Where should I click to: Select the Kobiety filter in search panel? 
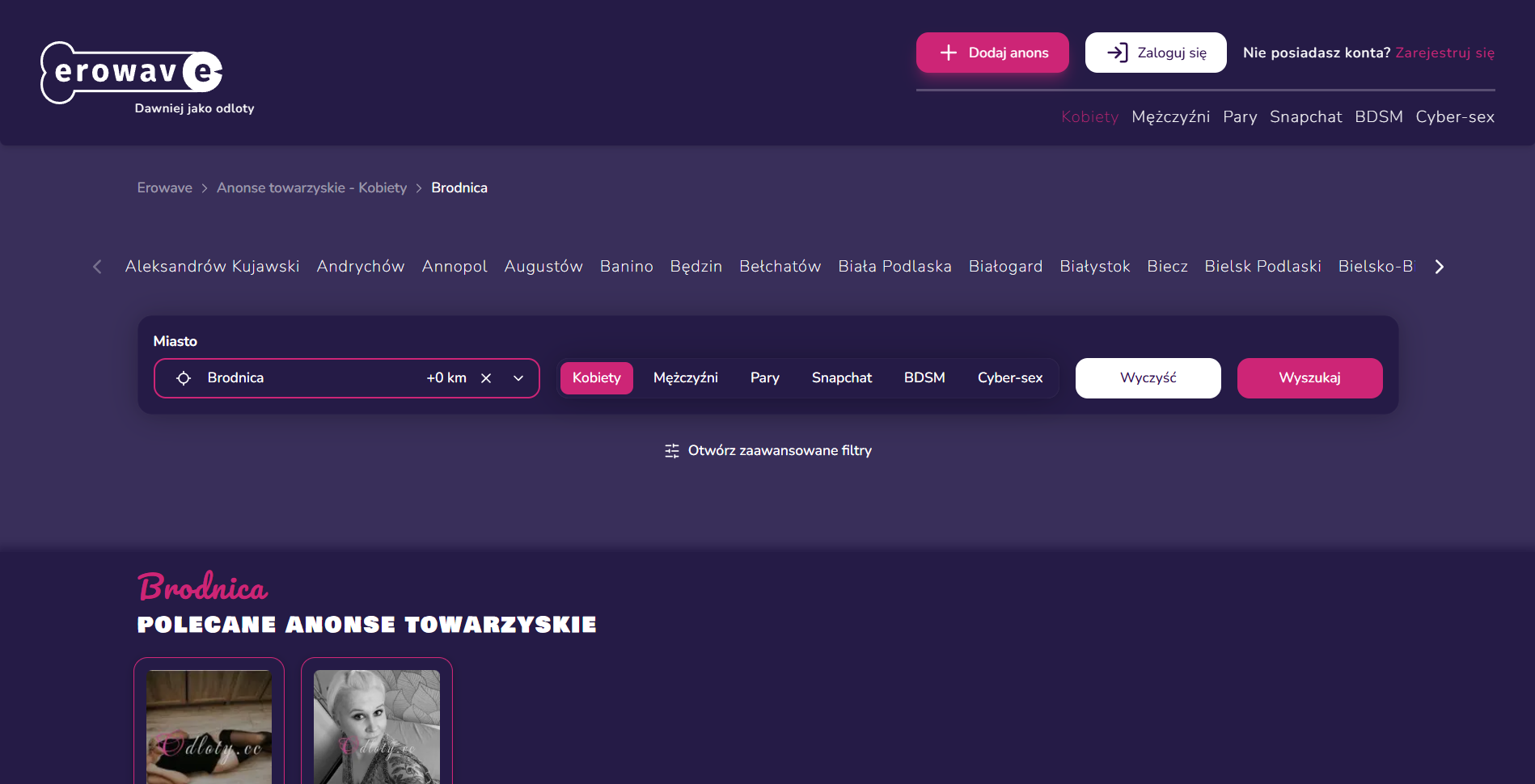click(597, 378)
